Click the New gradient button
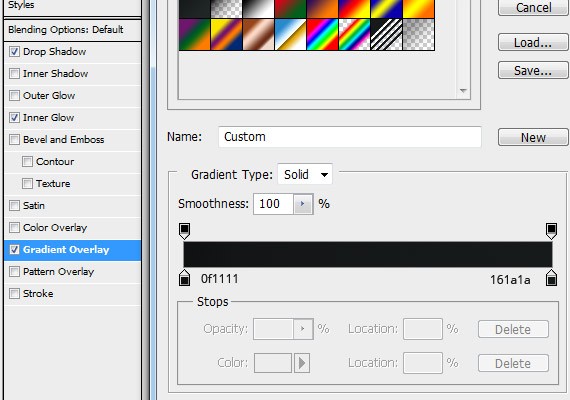This screenshot has height=400, width=570. 533,137
